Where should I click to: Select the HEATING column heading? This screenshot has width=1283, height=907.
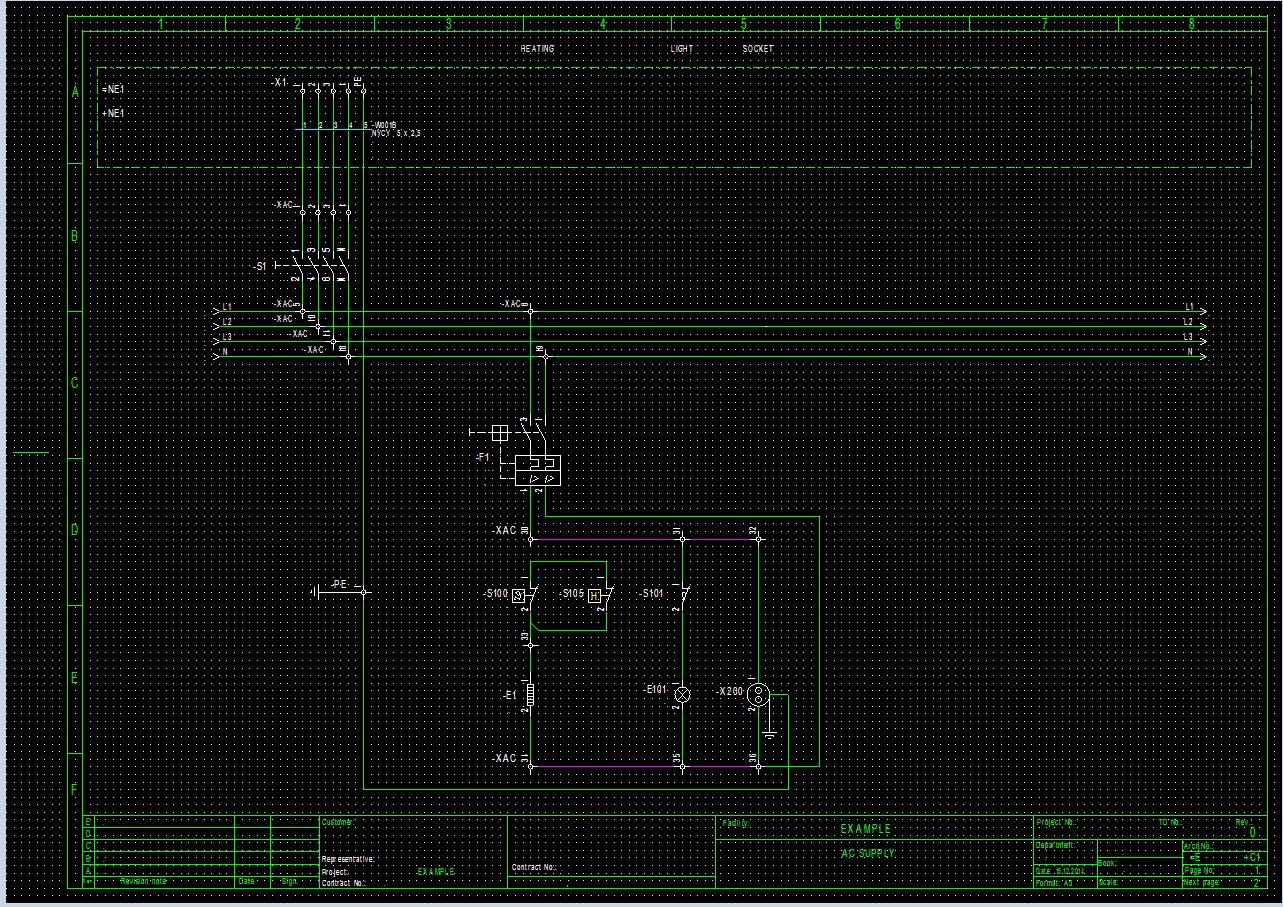[x=537, y=49]
